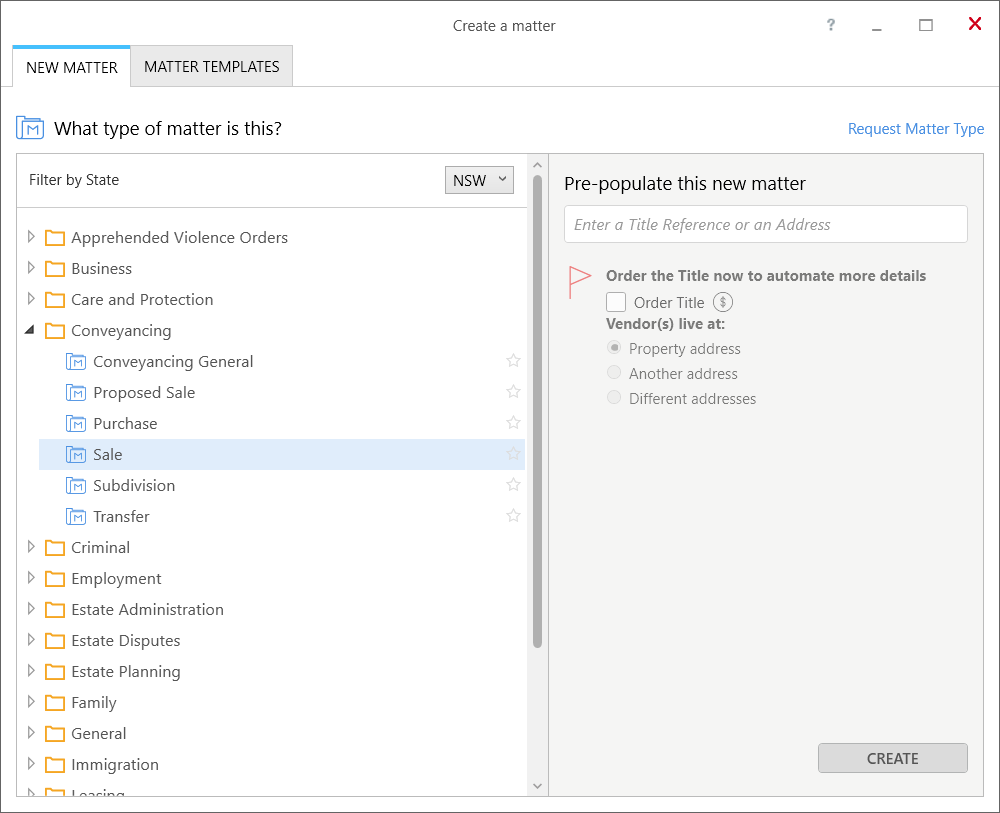Click the Family folder icon
Image resolution: width=1000 pixels, height=813 pixels.
click(x=55, y=703)
